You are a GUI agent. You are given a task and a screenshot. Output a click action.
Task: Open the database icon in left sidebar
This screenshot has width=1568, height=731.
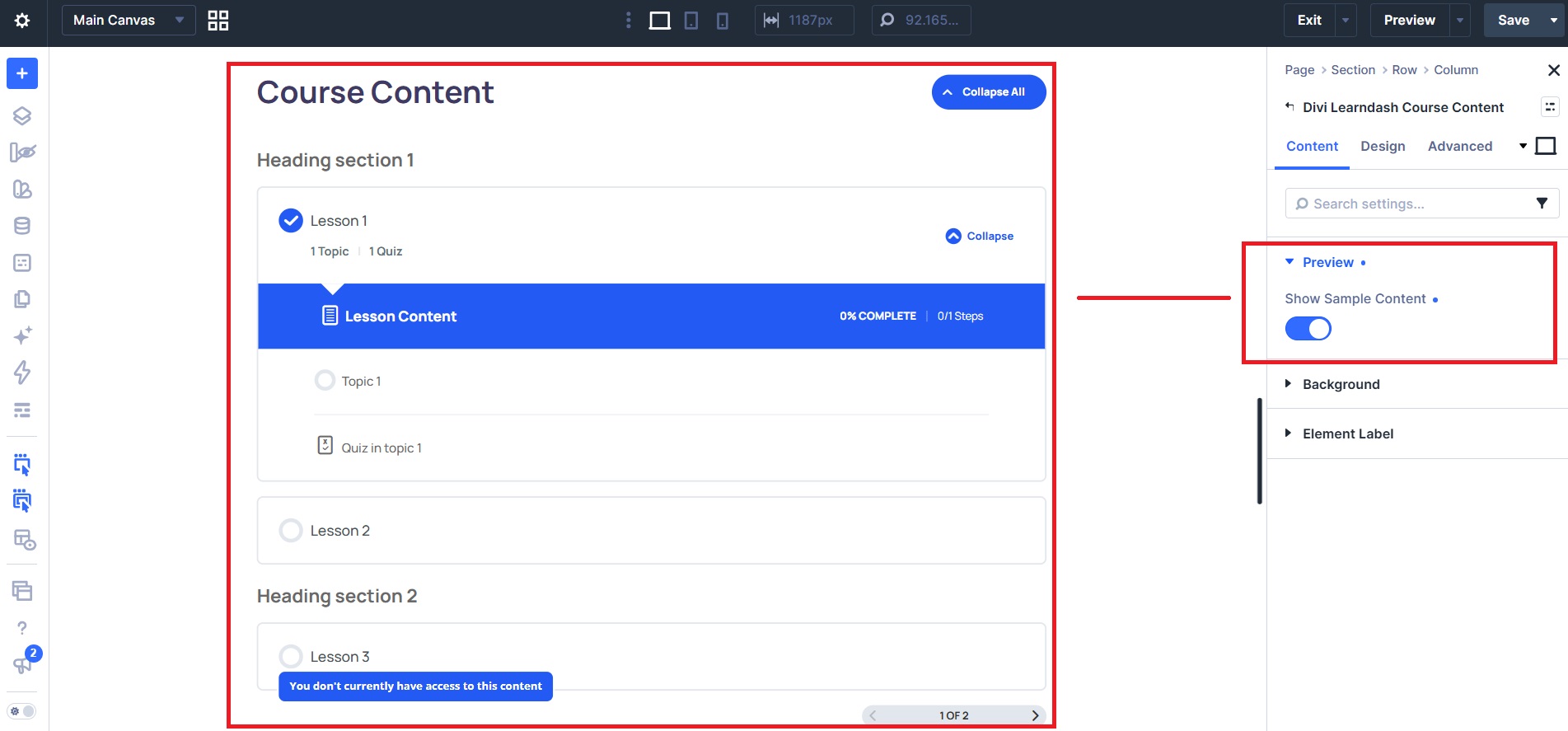pos(22,226)
